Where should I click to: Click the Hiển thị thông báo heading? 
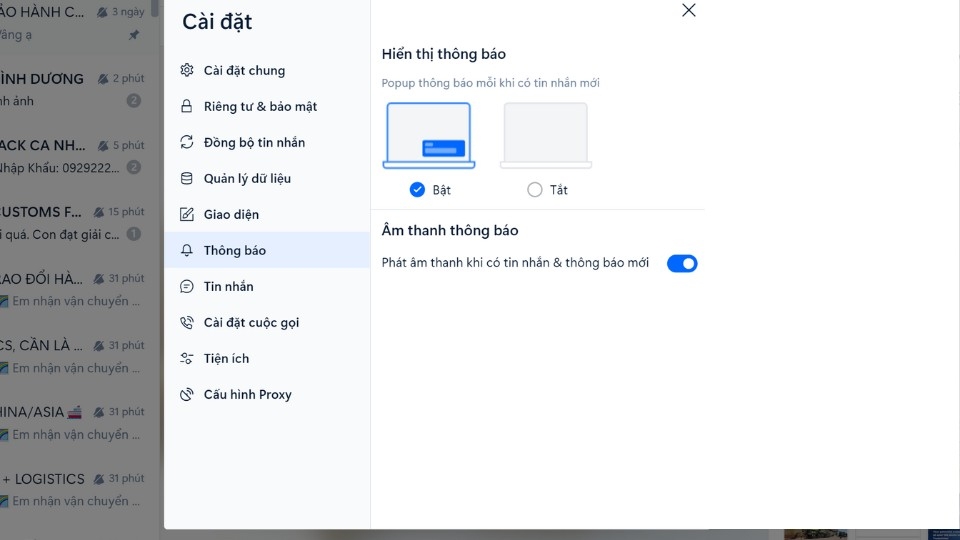tap(443, 54)
